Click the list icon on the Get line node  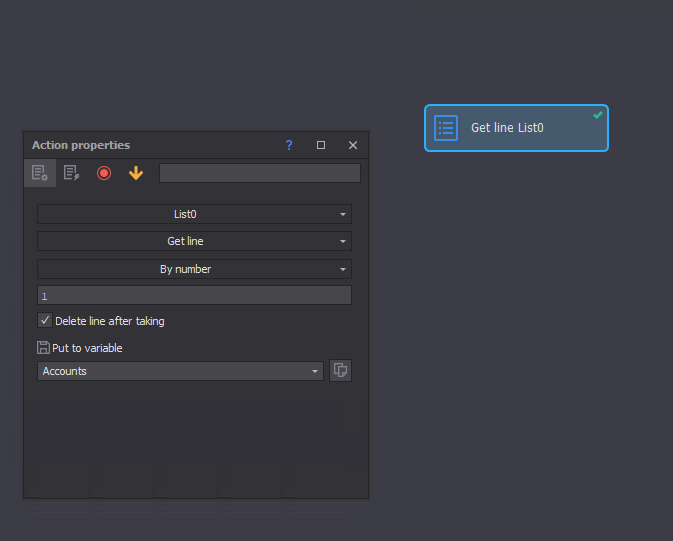(x=446, y=128)
